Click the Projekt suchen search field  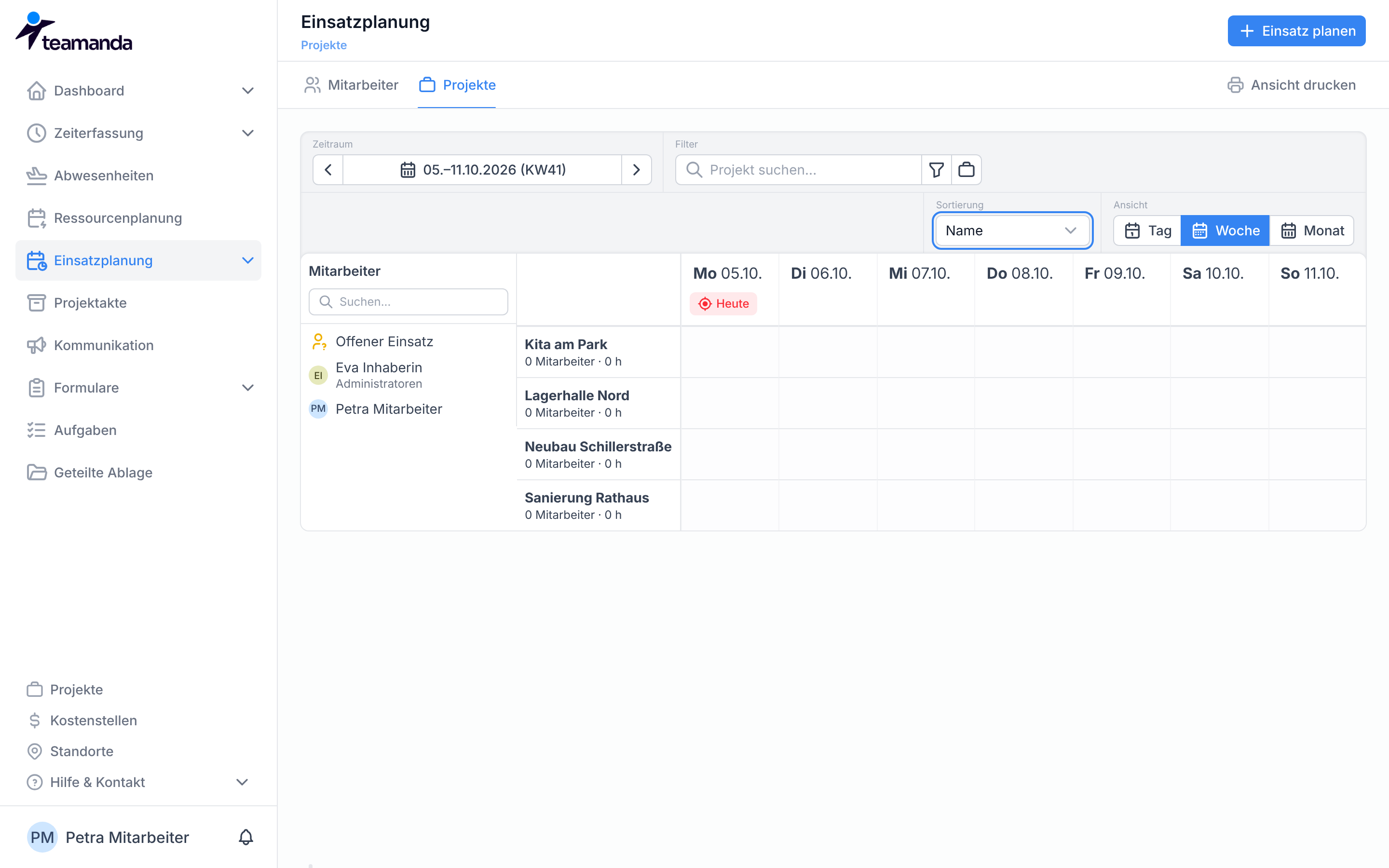798,169
